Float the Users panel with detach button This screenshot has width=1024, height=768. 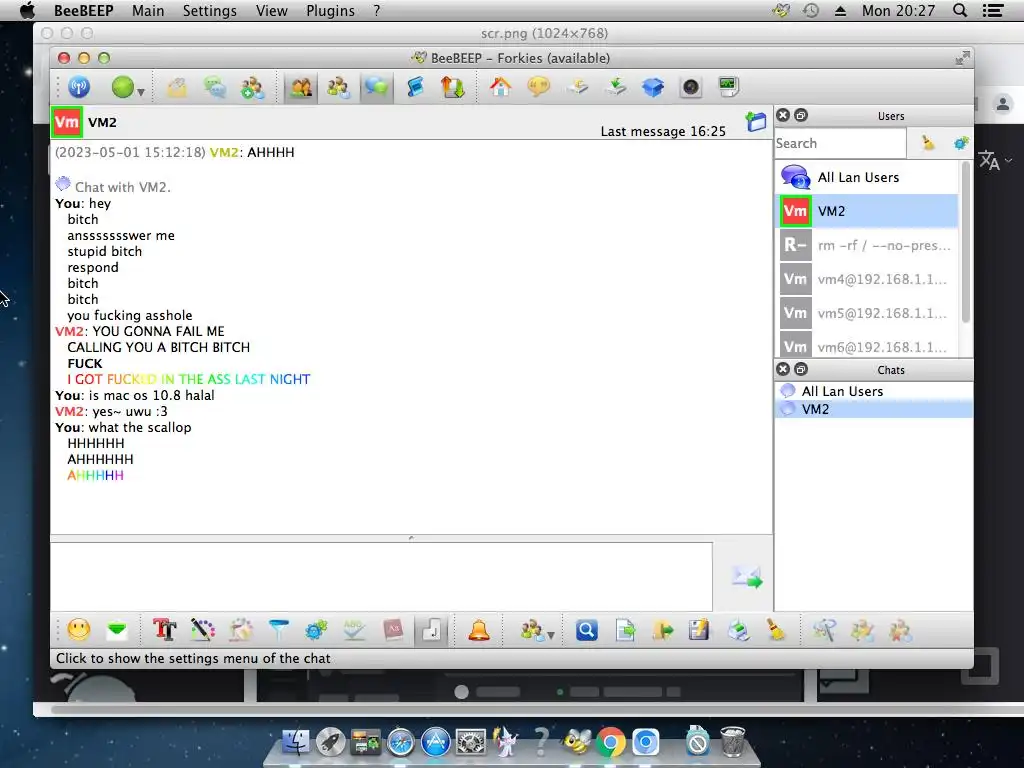point(801,115)
